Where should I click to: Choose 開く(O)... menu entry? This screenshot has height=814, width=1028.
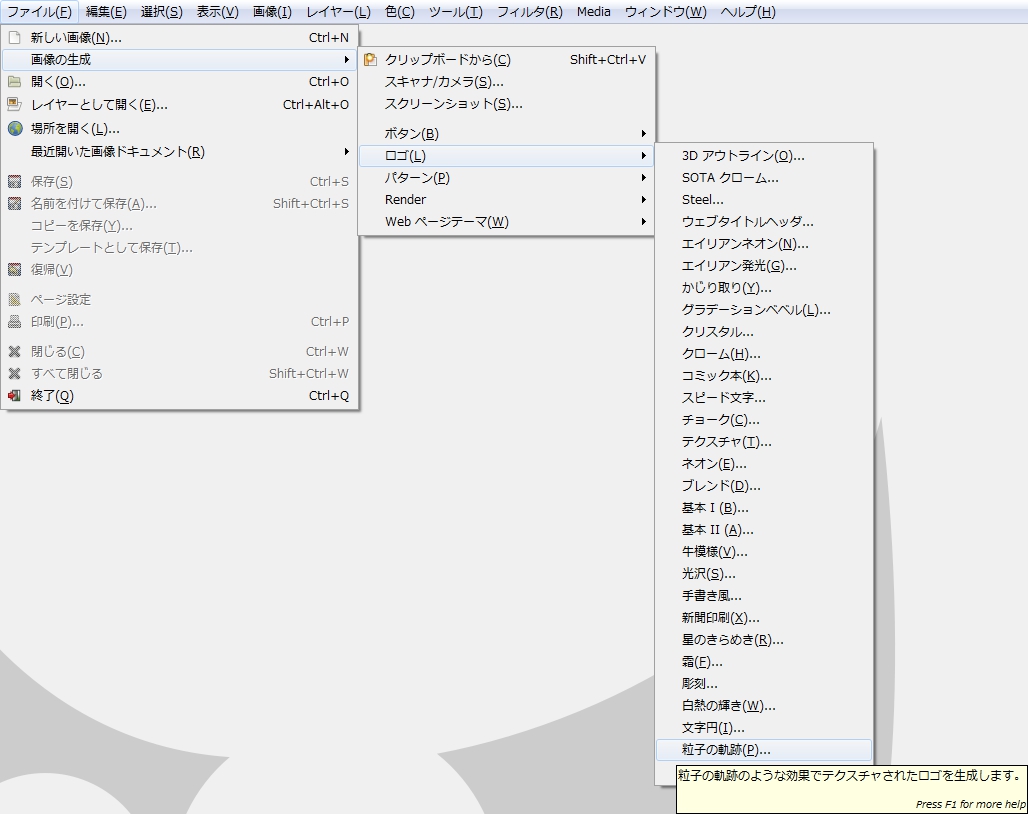click(180, 82)
